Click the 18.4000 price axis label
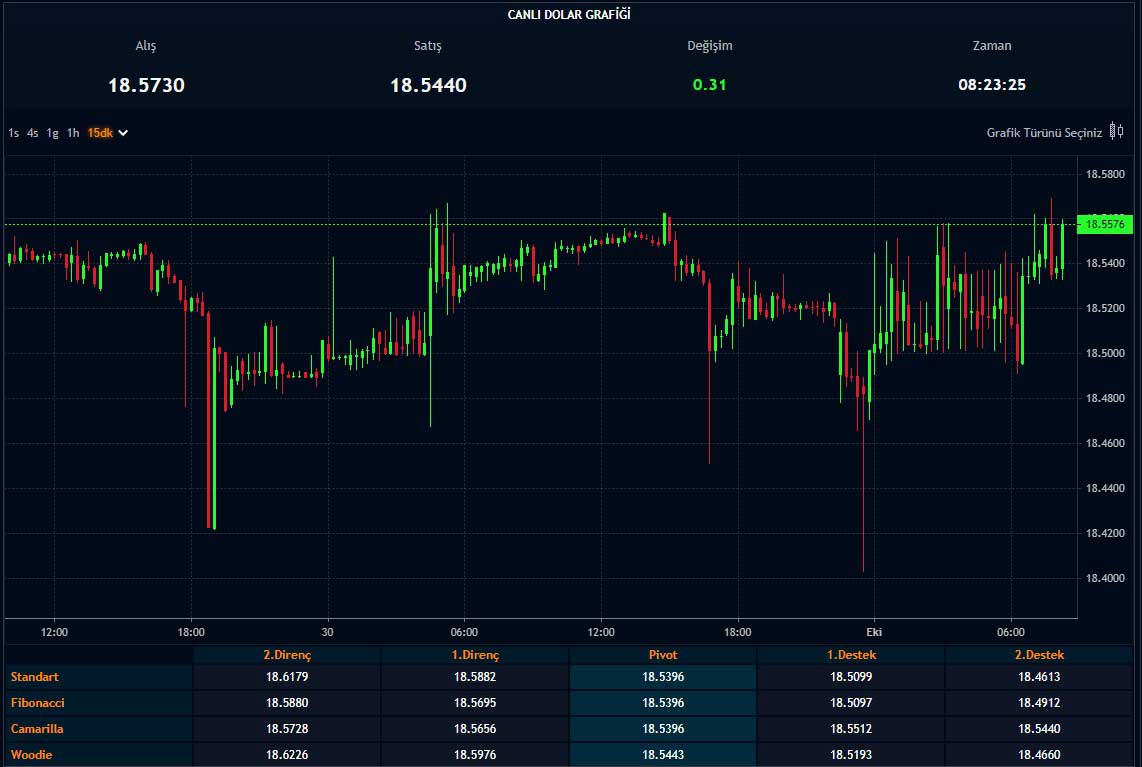Image resolution: width=1142 pixels, height=767 pixels. pyautogui.click(x=1105, y=578)
